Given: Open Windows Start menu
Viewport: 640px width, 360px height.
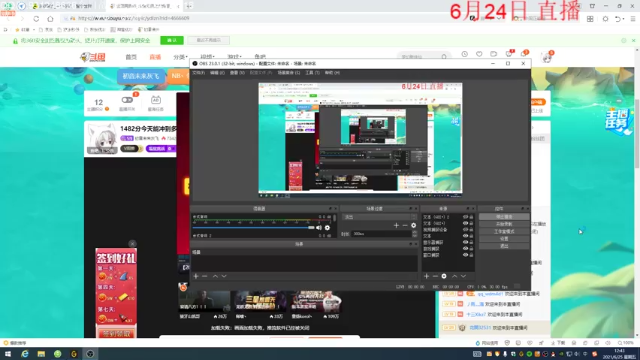Looking at the screenshot, I should point(8,354).
